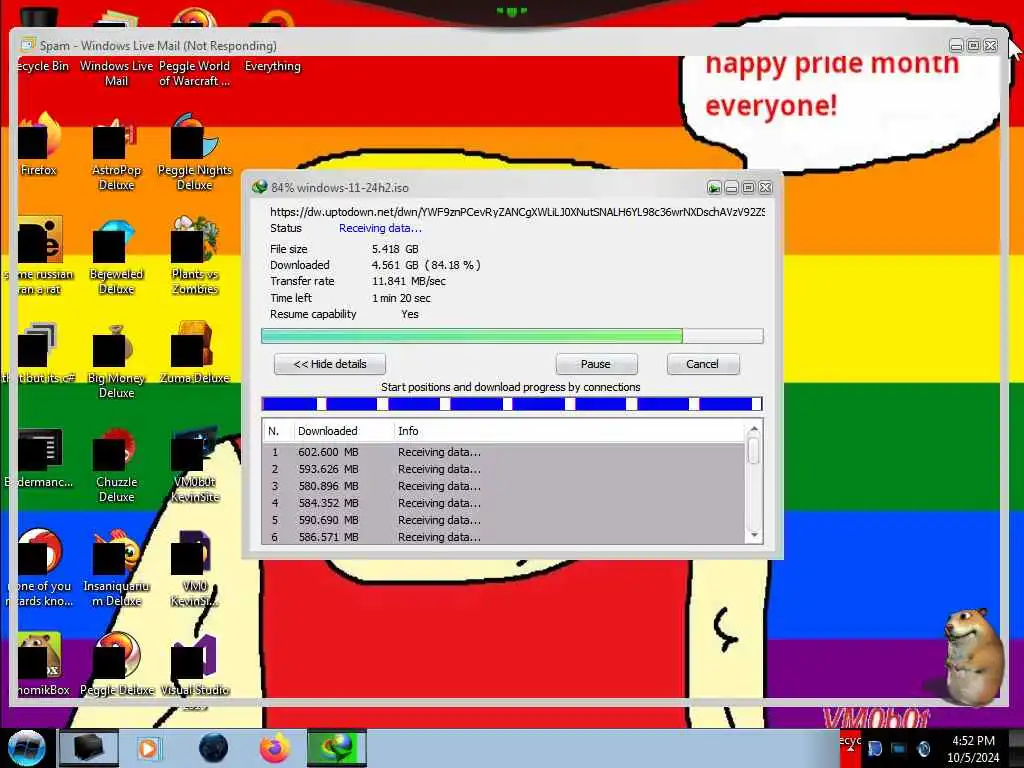The image size is (1024, 768).
Task: Click the Downloaded column header
Action: (343, 431)
